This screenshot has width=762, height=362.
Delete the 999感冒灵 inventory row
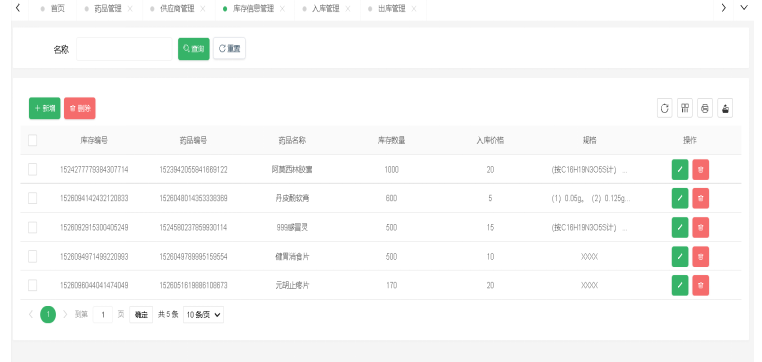[701, 227]
